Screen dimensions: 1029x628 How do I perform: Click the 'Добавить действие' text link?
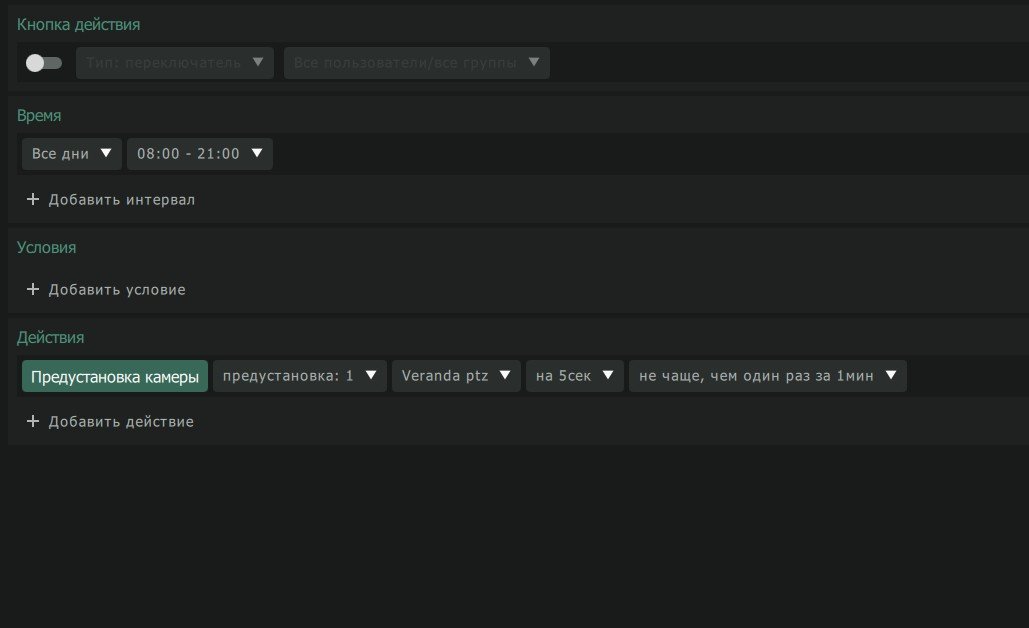(121, 421)
